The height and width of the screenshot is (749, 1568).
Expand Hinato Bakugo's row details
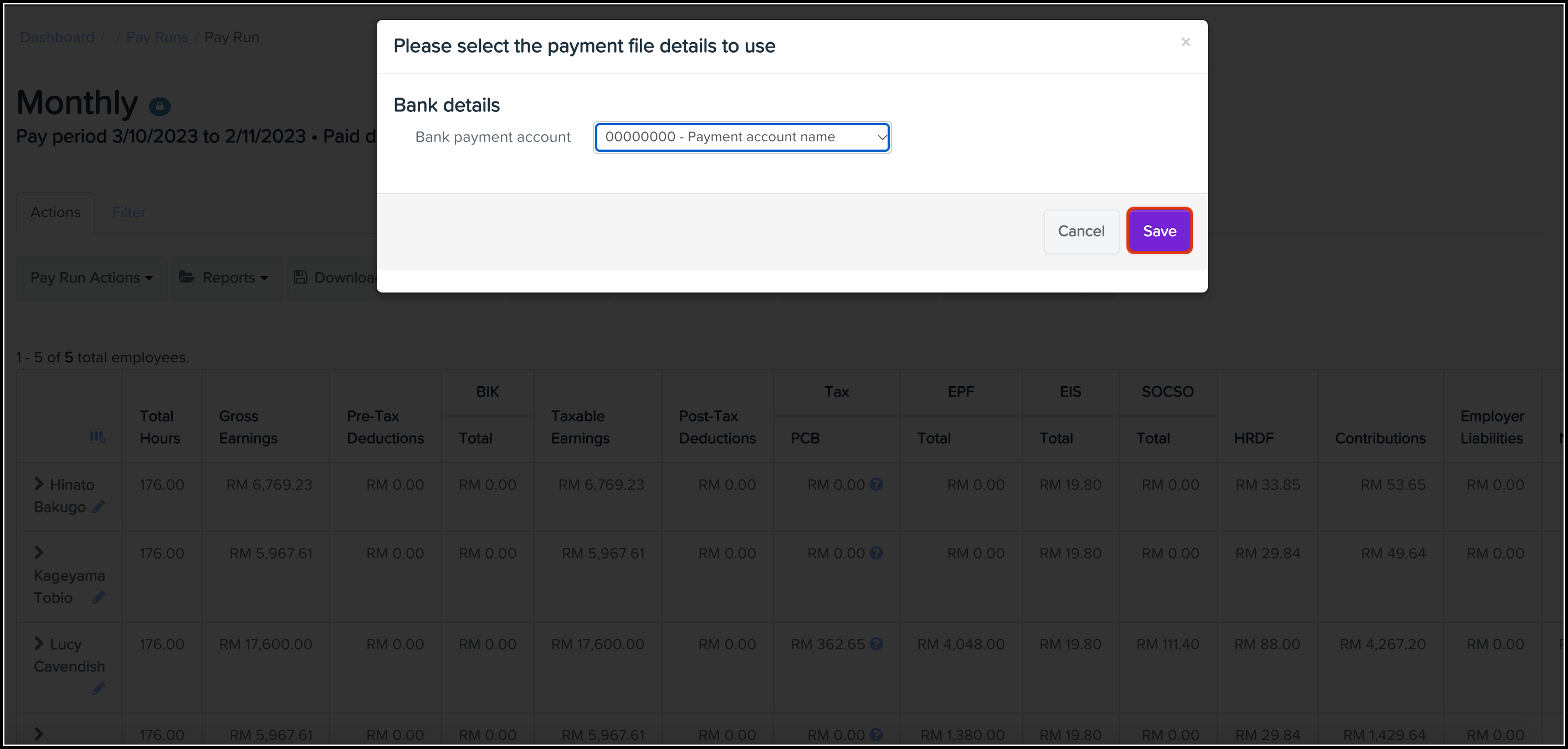coord(39,484)
